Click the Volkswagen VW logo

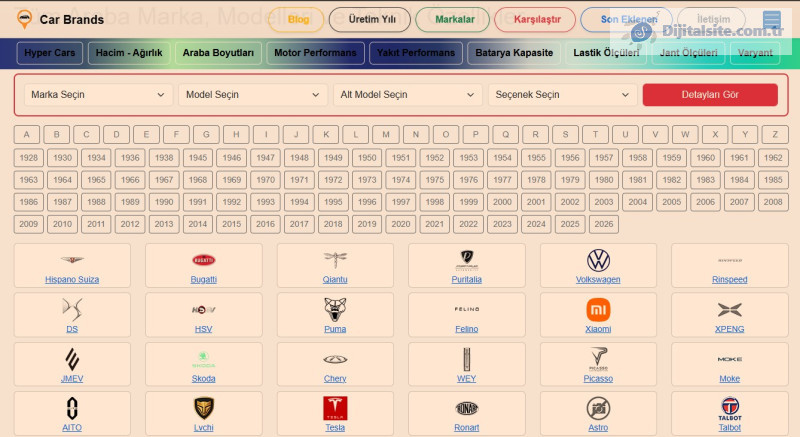coord(598,260)
